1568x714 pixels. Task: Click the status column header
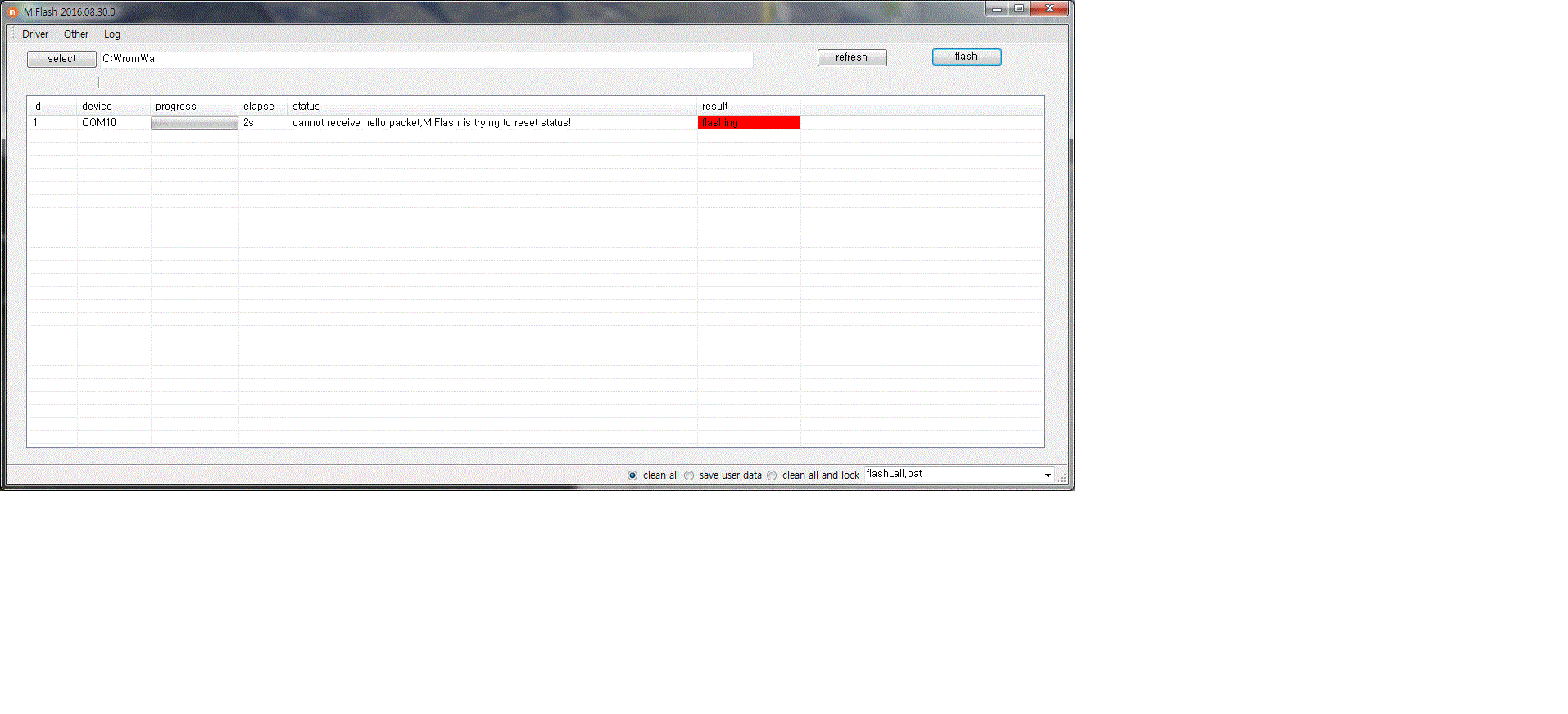point(492,107)
